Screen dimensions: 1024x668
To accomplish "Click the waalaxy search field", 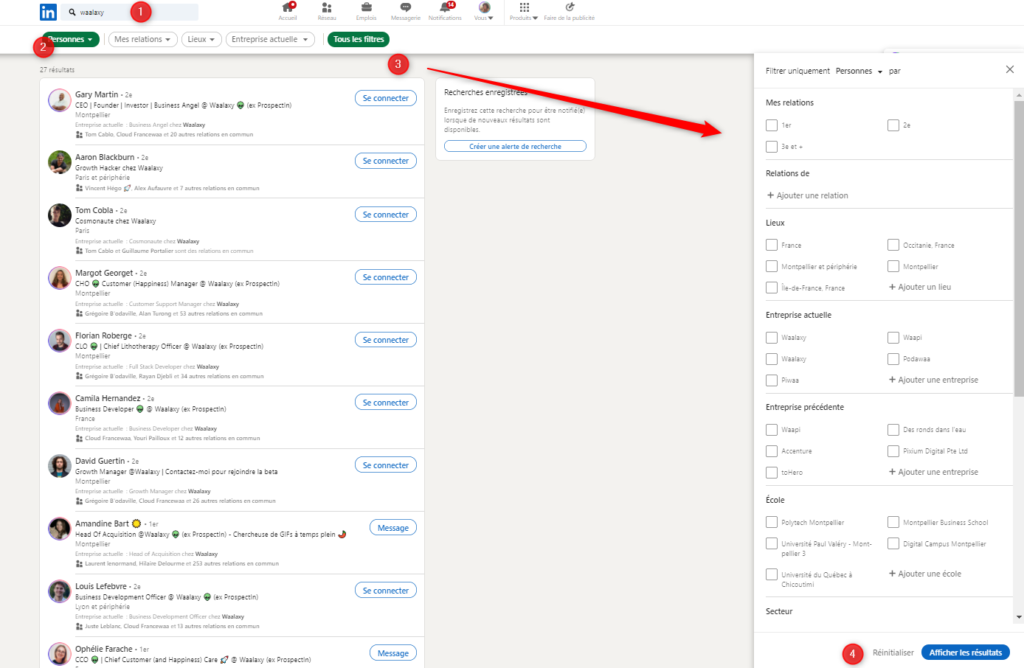I will (x=130, y=12).
